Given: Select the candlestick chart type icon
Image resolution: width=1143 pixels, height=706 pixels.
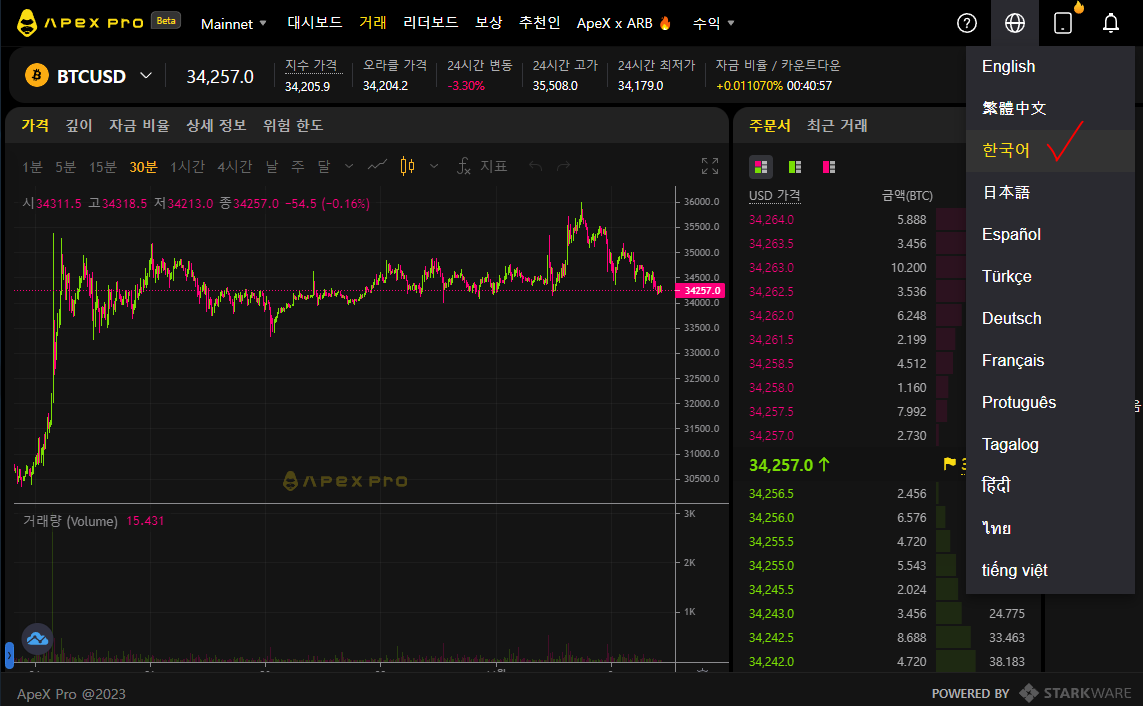Looking at the screenshot, I should coord(407,166).
